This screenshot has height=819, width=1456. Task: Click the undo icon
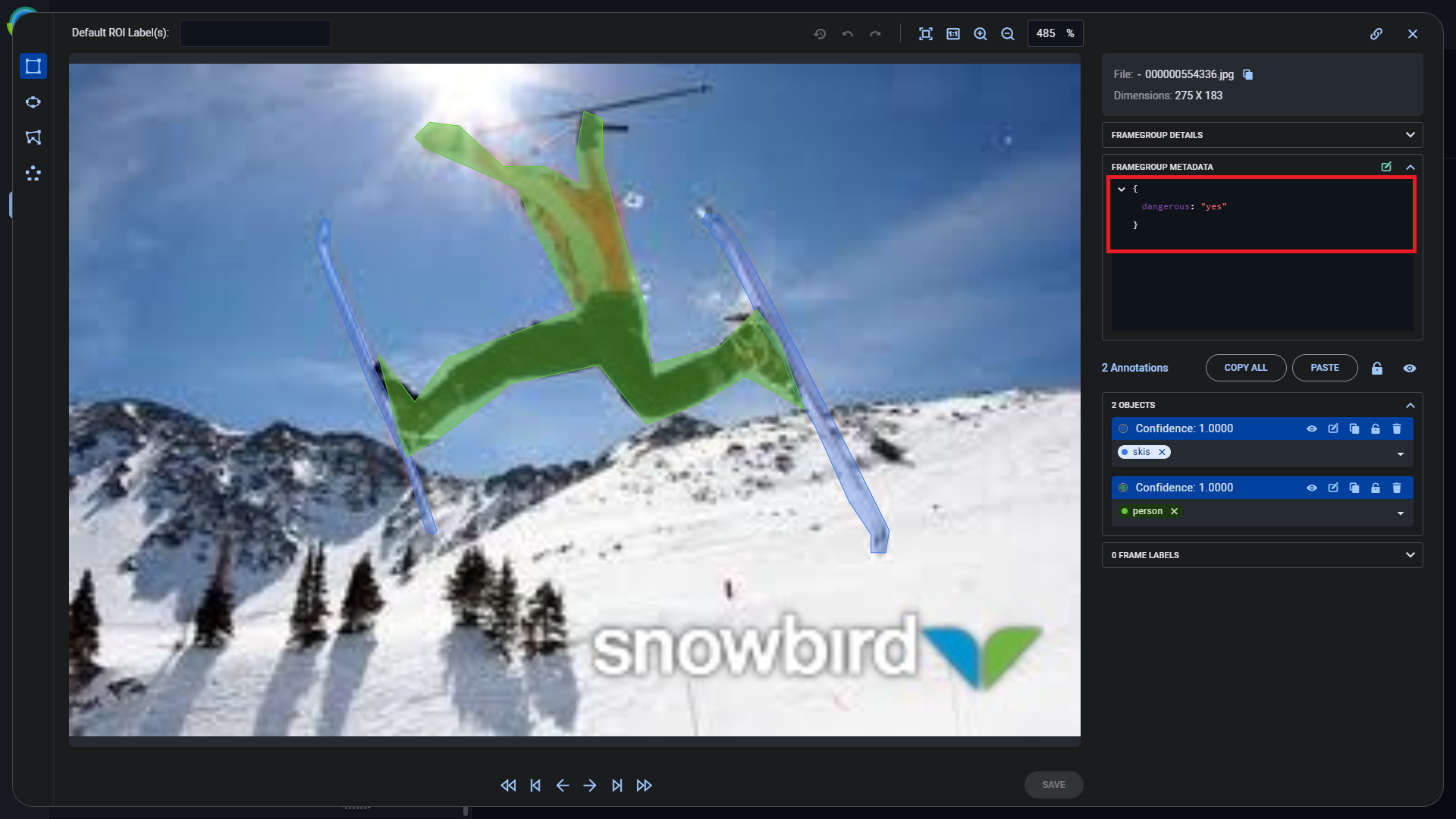pos(848,33)
